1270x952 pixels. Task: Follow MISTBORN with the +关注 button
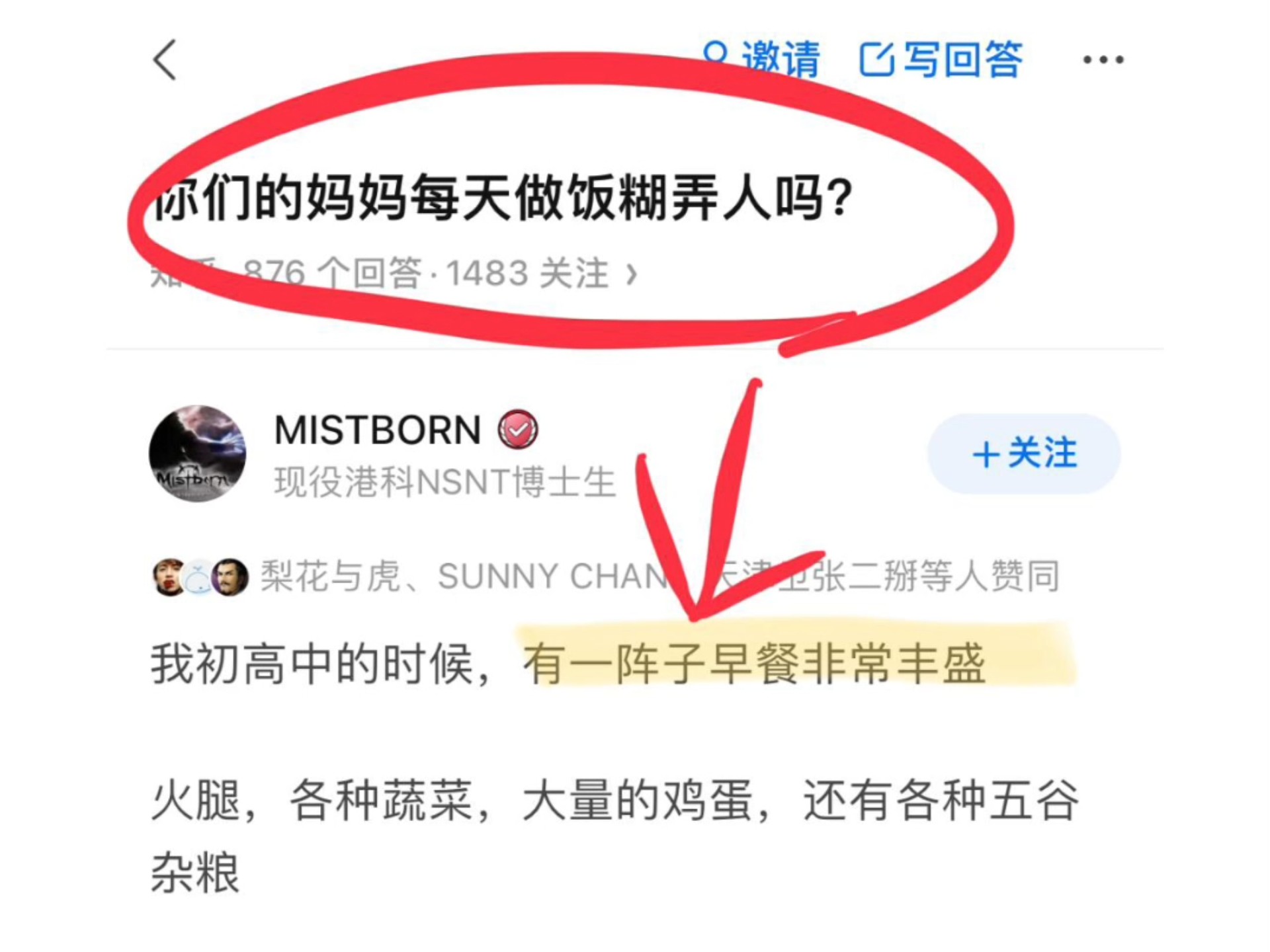[x=1024, y=454]
